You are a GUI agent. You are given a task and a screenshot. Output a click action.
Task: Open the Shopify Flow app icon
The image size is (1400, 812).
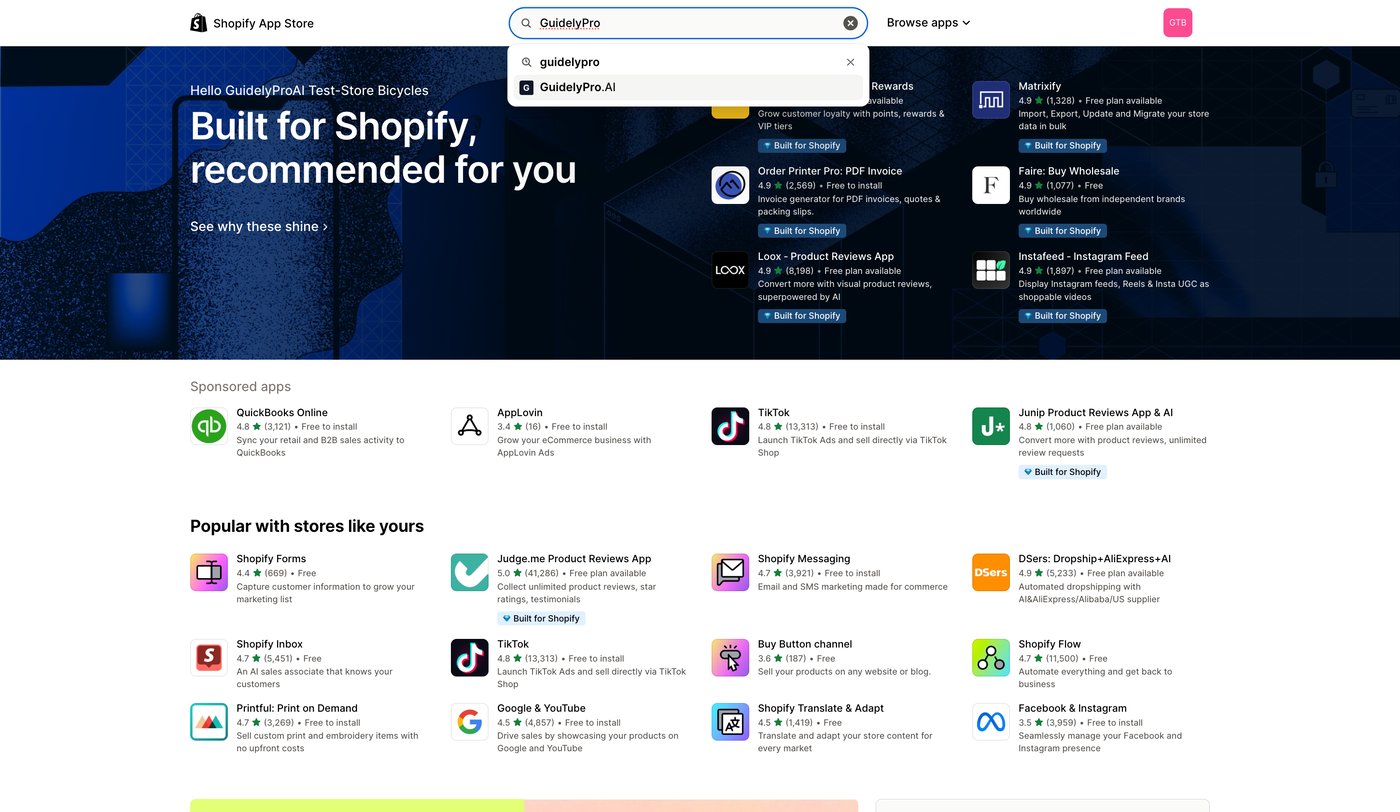click(x=991, y=658)
